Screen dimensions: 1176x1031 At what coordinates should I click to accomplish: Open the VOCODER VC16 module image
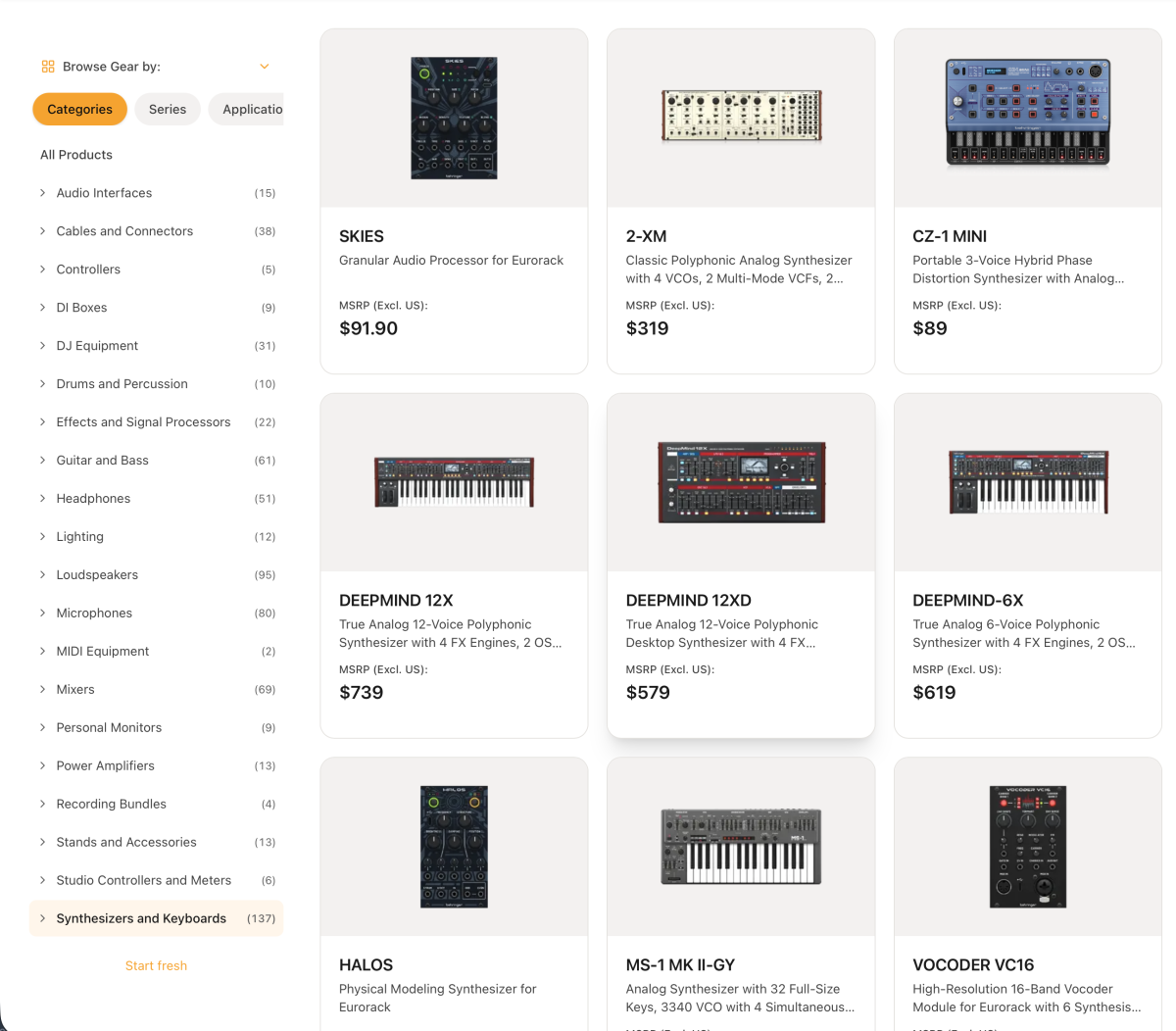pos(1028,847)
